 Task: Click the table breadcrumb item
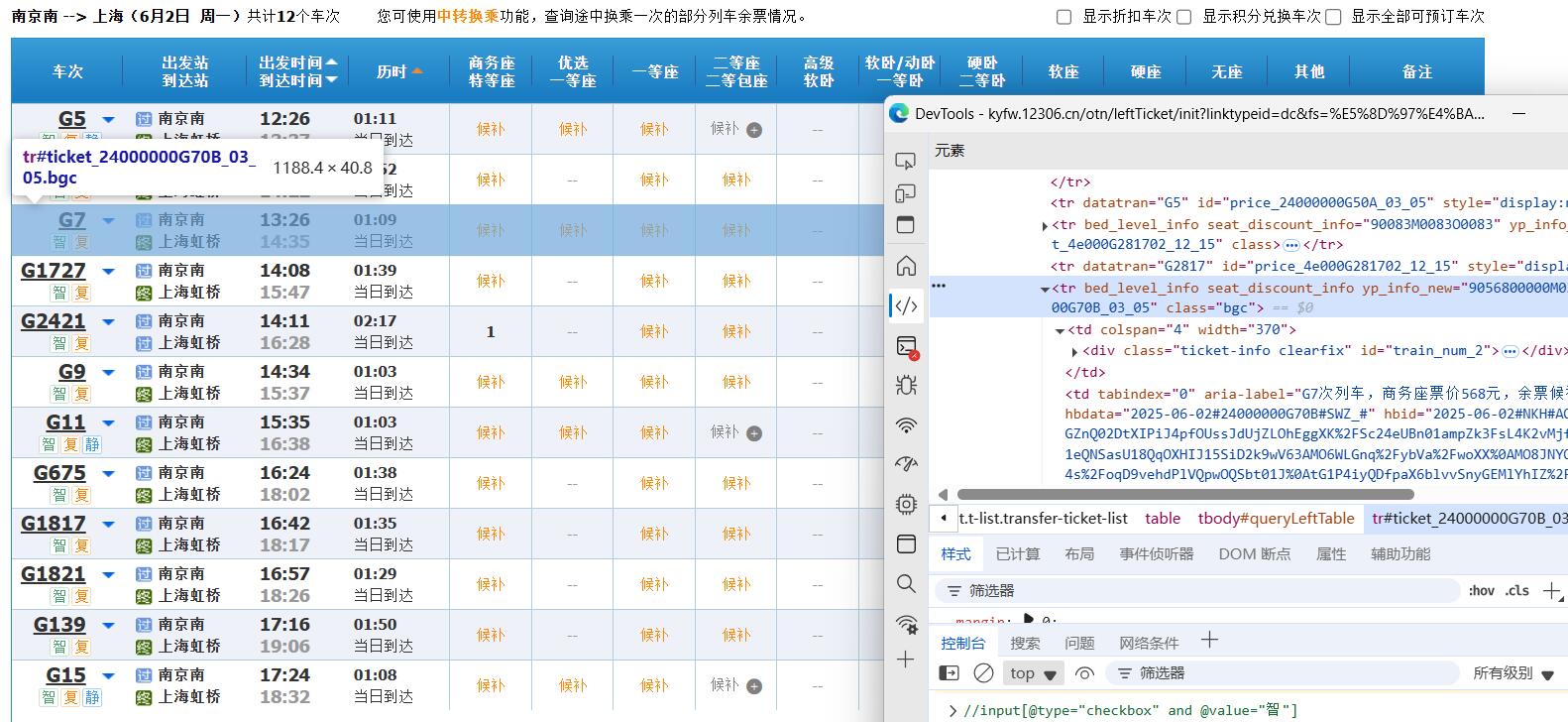point(1163,519)
